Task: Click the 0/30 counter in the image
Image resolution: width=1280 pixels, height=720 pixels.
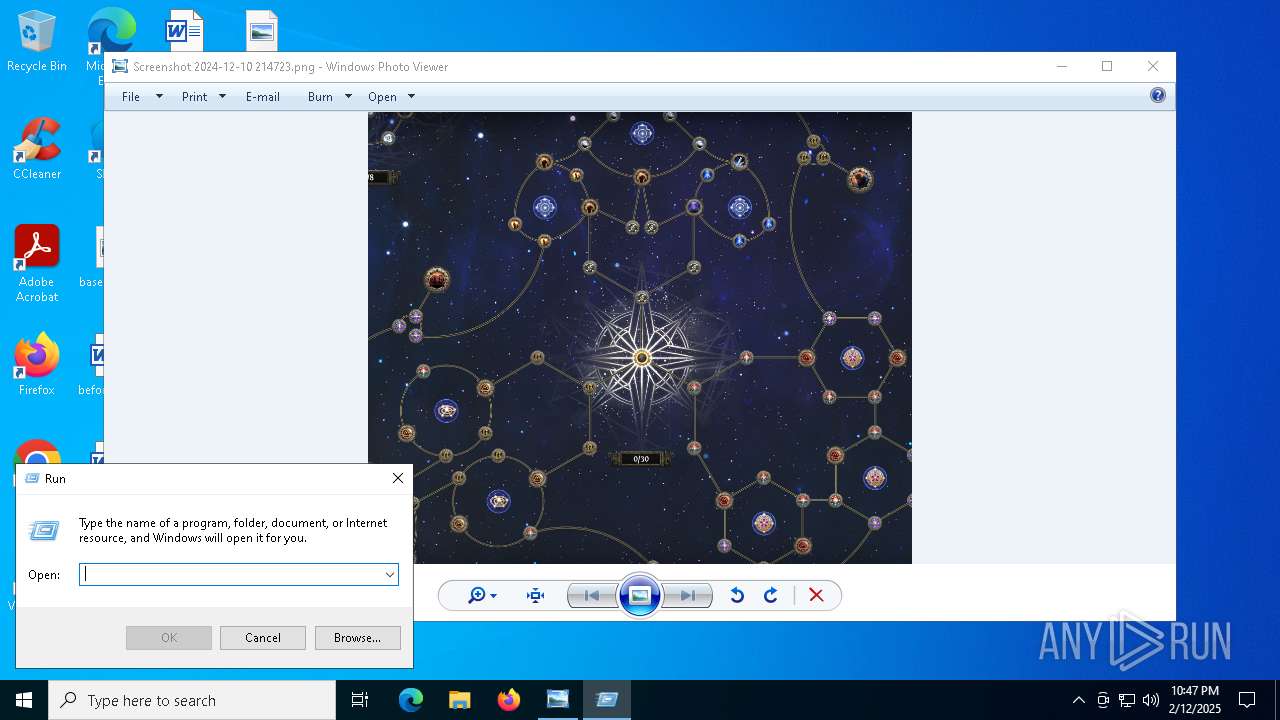Action: (641, 459)
